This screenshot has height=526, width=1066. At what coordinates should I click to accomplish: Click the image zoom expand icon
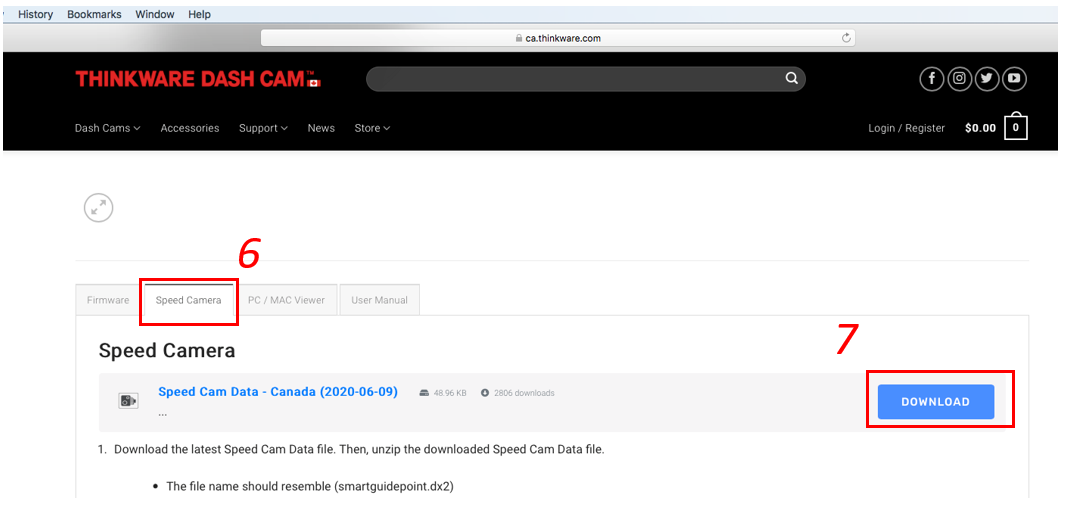[99, 208]
